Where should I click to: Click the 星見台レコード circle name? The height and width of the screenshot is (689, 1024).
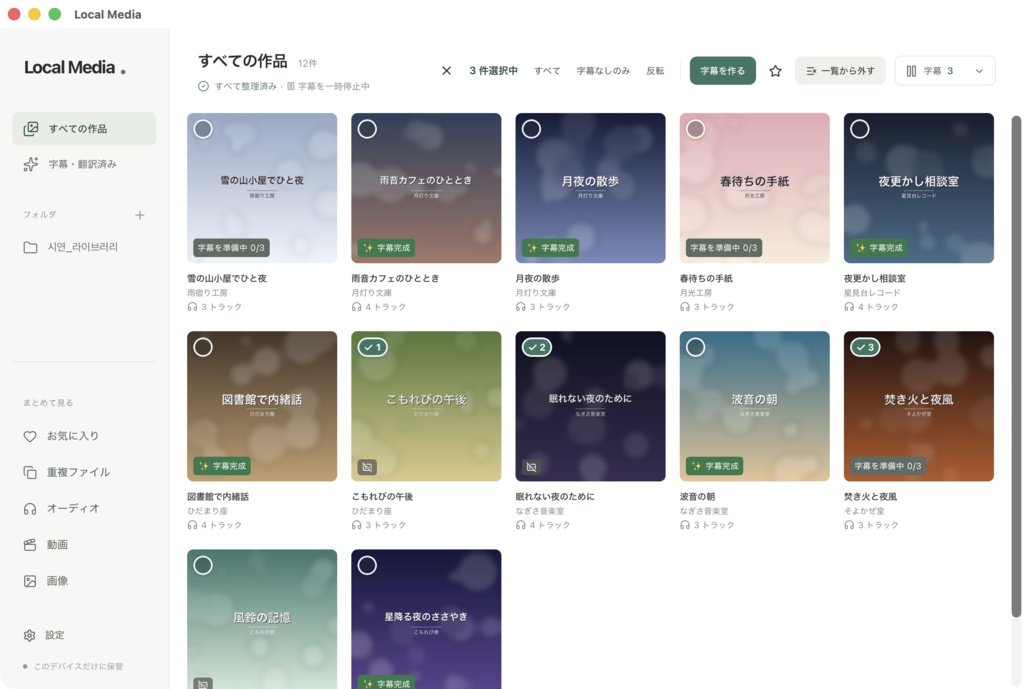(x=872, y=293)
